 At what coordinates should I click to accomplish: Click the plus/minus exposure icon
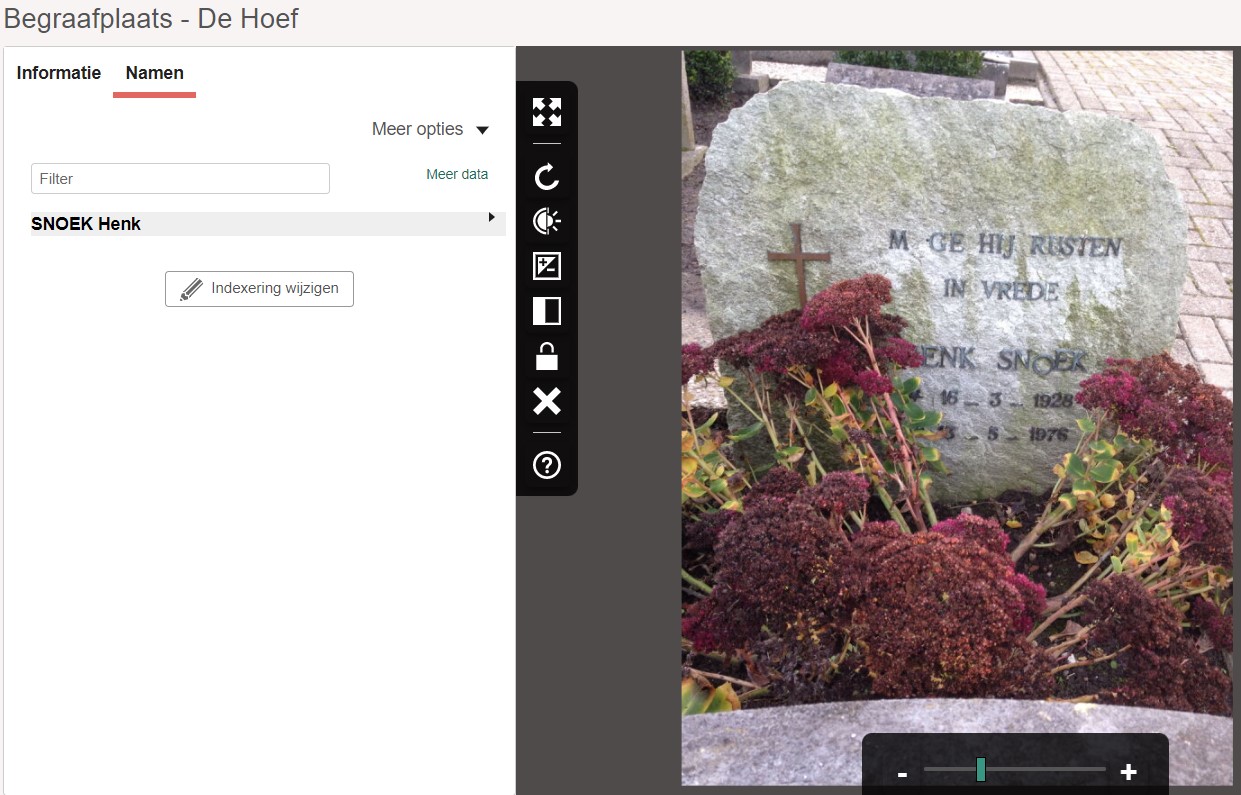click(547, 266)
